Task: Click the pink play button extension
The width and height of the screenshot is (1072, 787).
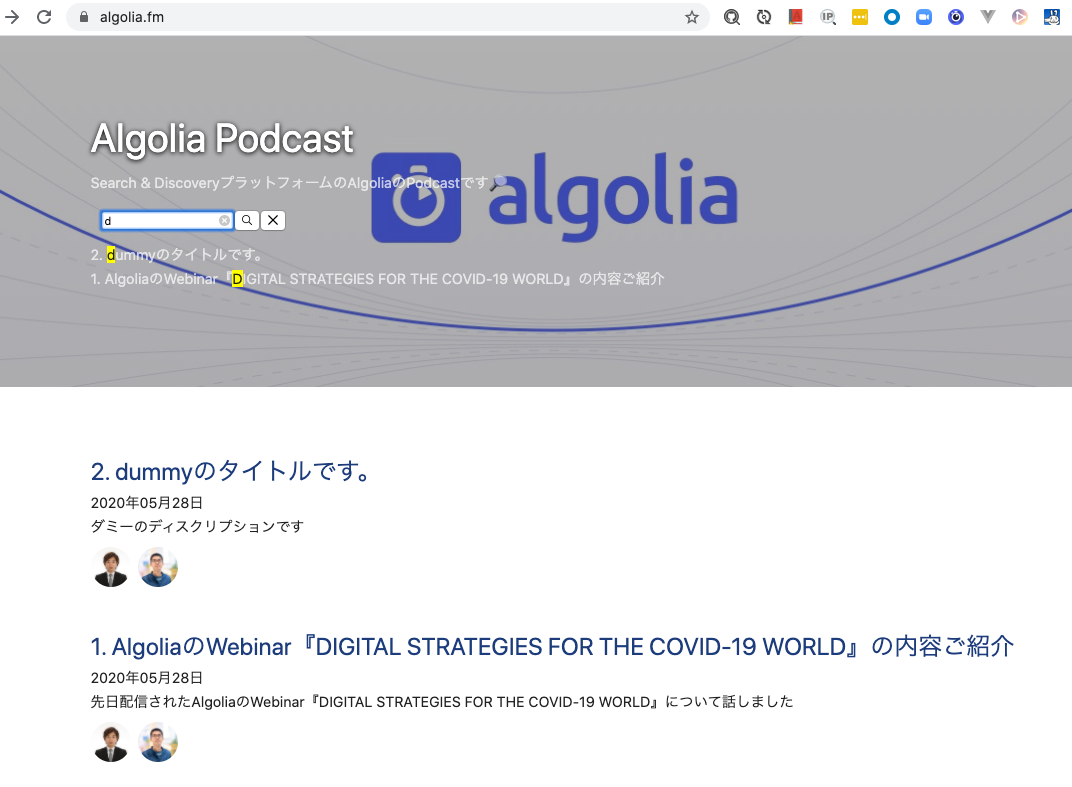Action: tap(1019, 17)
